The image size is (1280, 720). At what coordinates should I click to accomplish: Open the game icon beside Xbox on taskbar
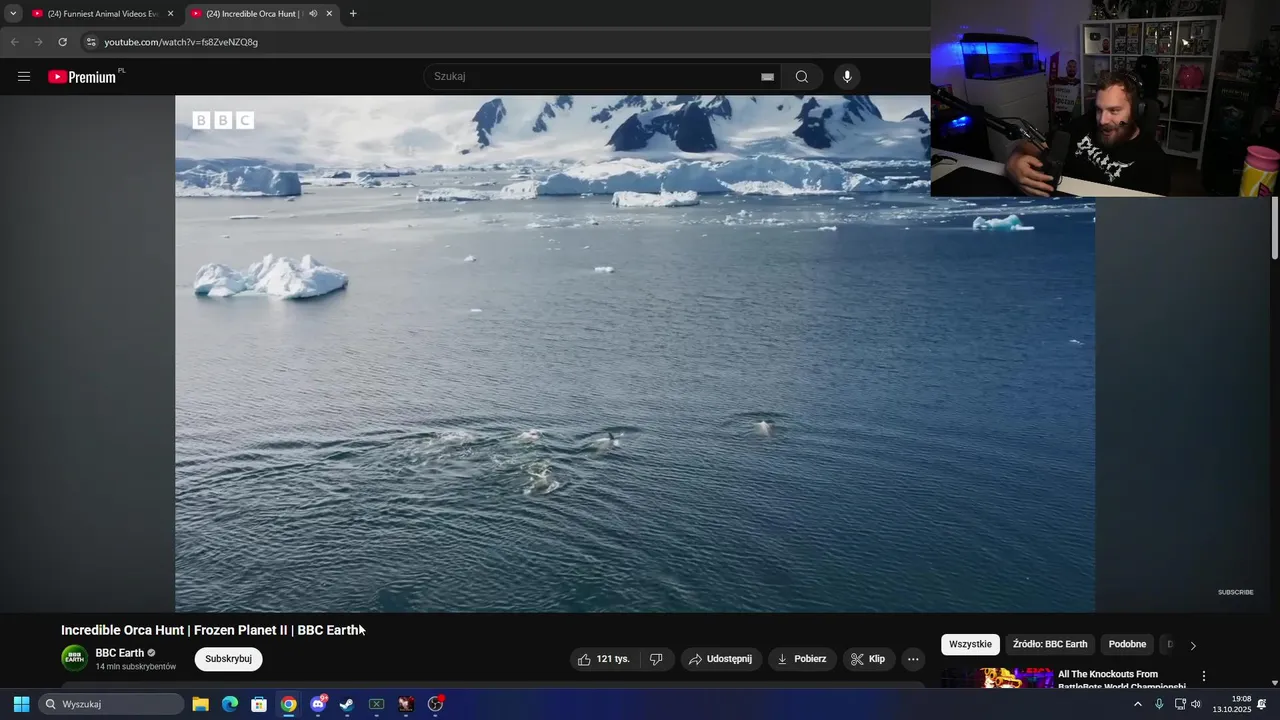(406, 704)
